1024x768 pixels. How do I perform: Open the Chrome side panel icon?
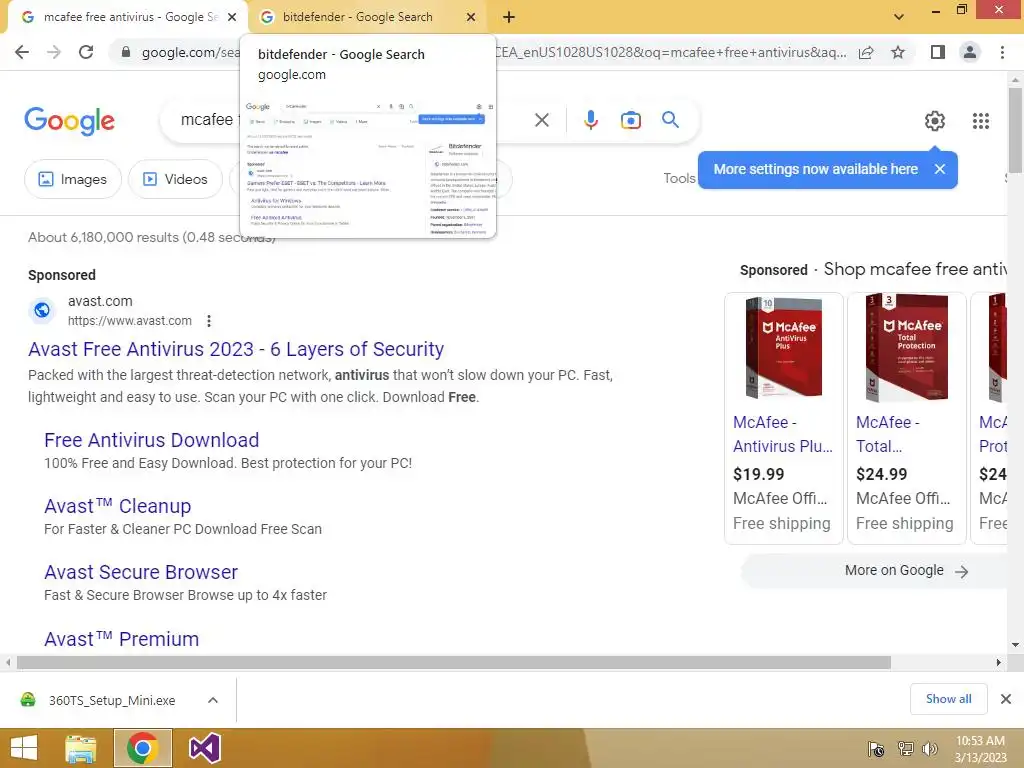[x=938, y=52]
